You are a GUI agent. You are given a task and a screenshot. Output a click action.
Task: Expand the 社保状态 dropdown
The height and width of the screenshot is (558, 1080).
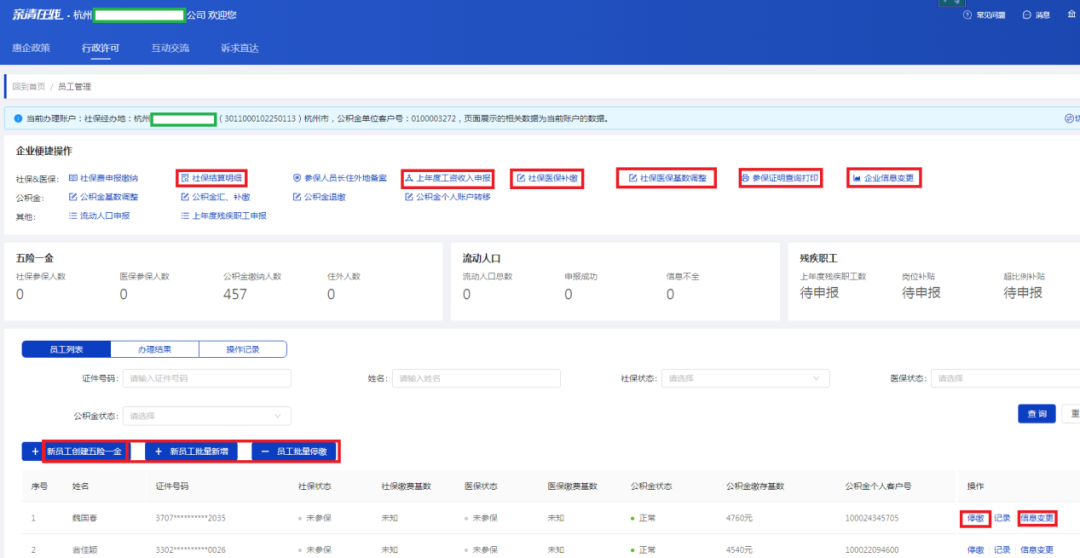[x=746, y=378]
